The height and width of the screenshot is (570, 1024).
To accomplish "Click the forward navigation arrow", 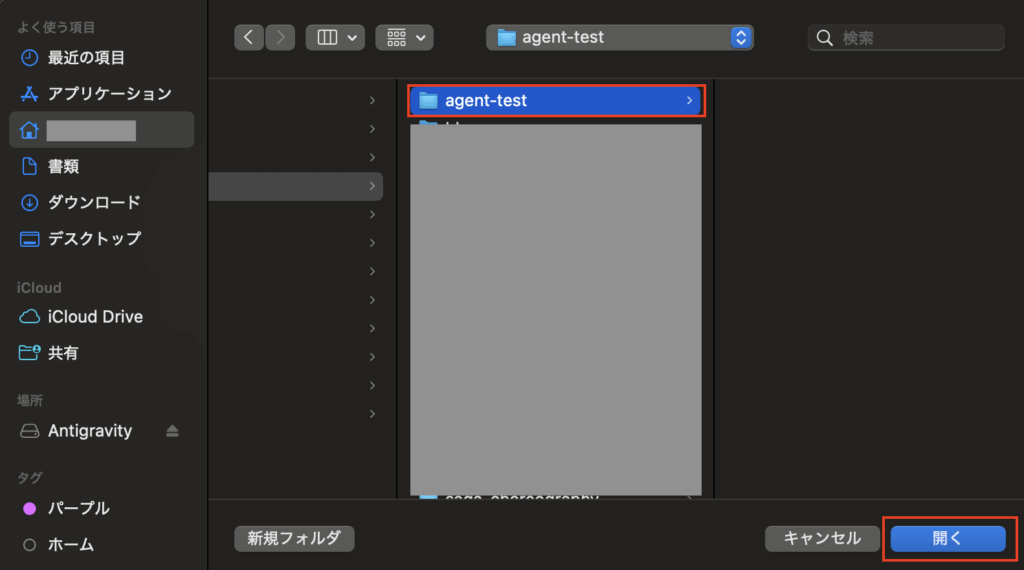I will [280, 38].
